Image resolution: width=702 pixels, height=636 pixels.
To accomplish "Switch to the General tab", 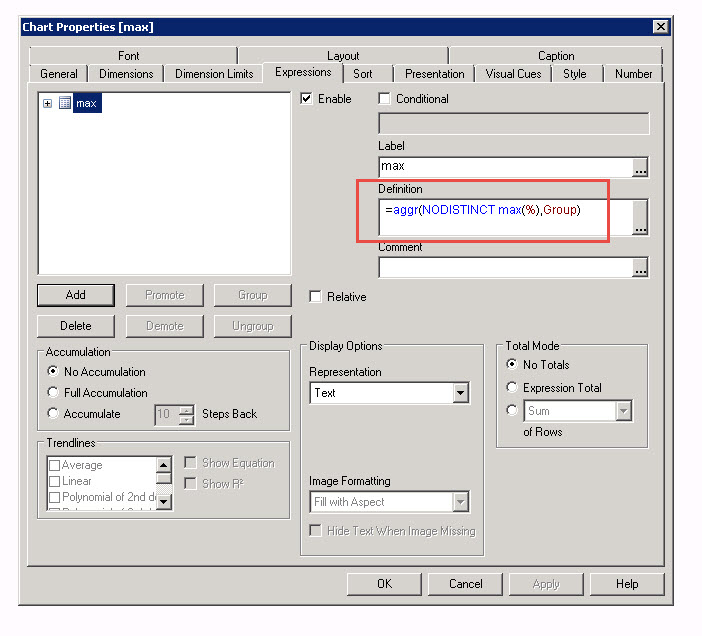I will [59, 74].
